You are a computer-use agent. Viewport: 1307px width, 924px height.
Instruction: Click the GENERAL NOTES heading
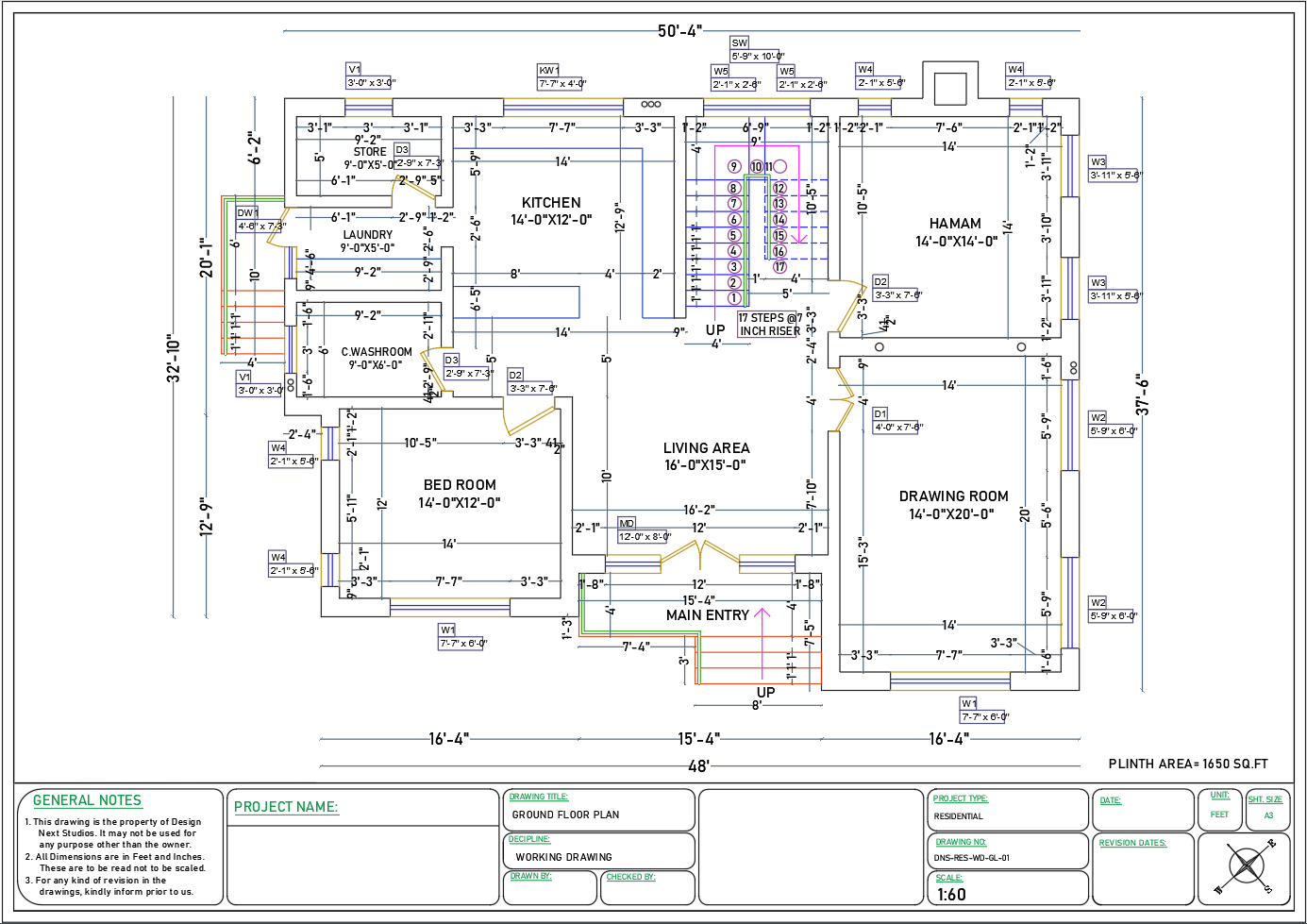point(87,800)
